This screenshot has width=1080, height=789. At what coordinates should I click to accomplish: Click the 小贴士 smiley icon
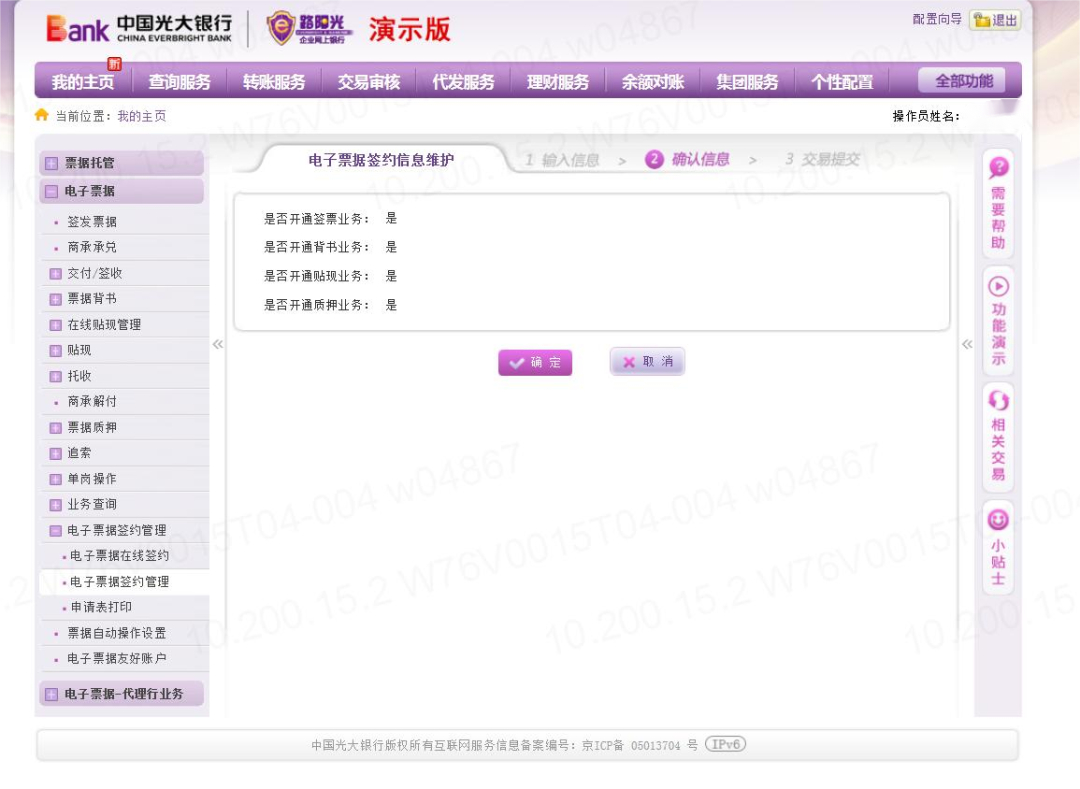click(998, 519)
